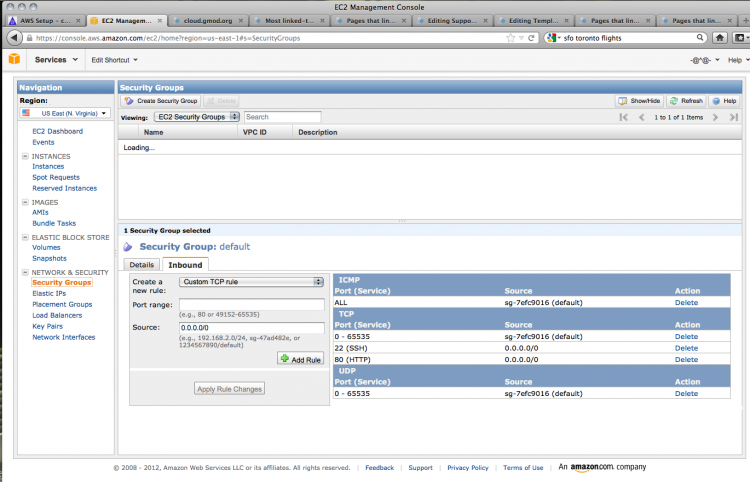The width and height of the screenshot is (750, 482).
Task: Open AMIs navigation link
Action: 40,212
